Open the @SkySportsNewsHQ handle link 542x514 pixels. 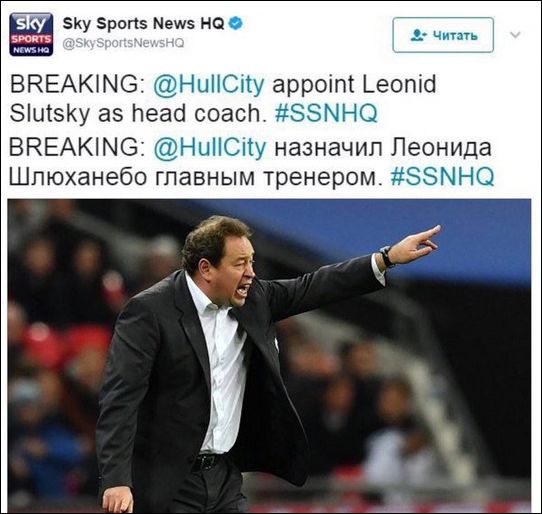pos(123,43)
